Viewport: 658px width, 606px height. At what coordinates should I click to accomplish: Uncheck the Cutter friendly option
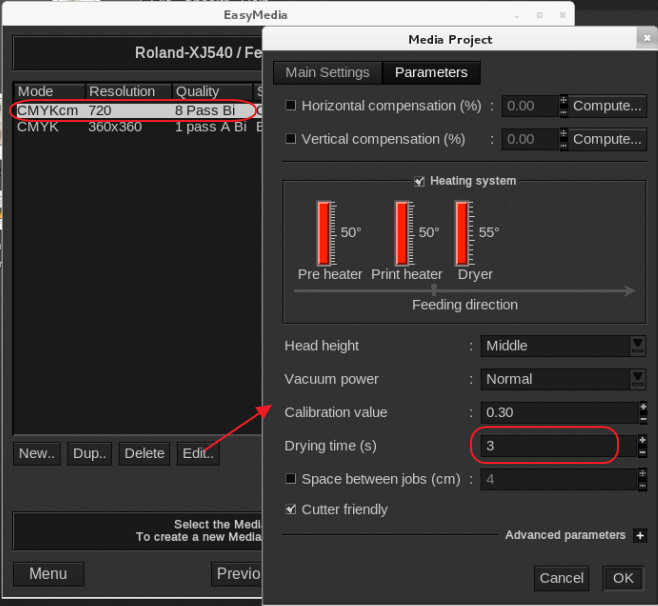click(291, 509)
